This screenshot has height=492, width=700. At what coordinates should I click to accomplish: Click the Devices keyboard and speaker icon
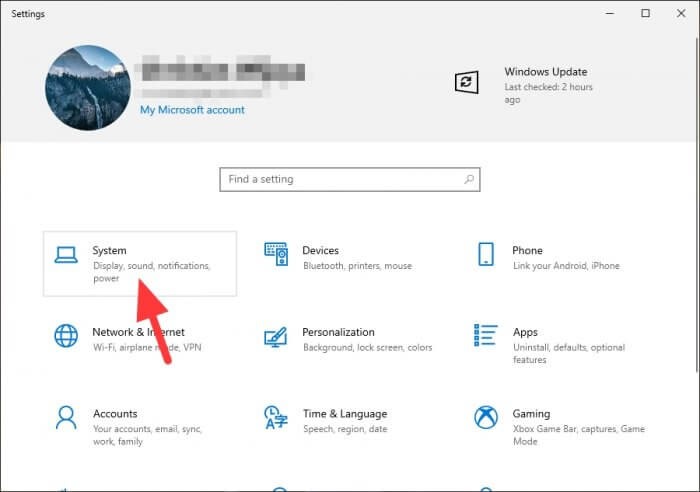point(276,254)
